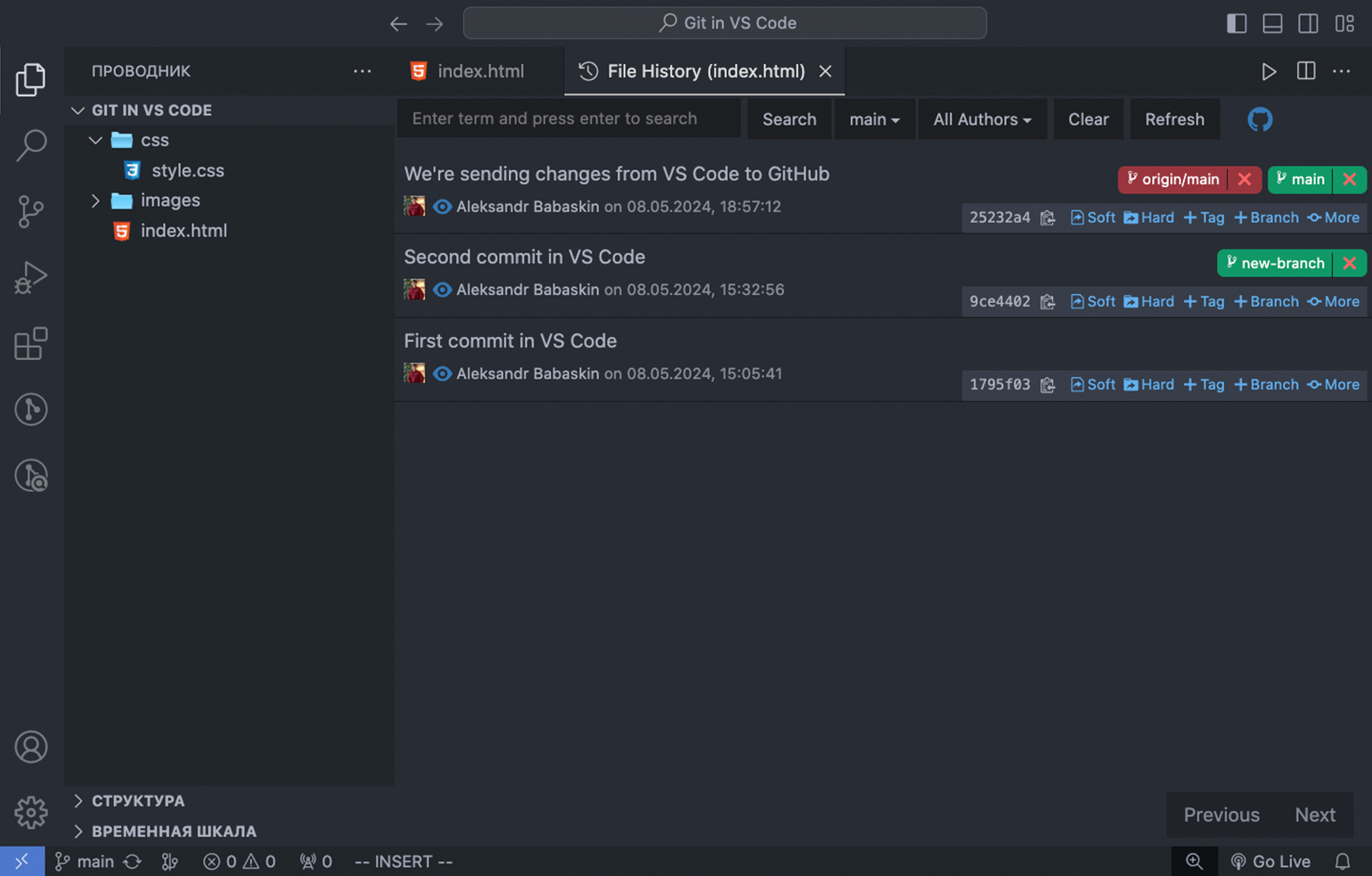
Task: Open the All Authors dropdown
Action: (982, 119)
